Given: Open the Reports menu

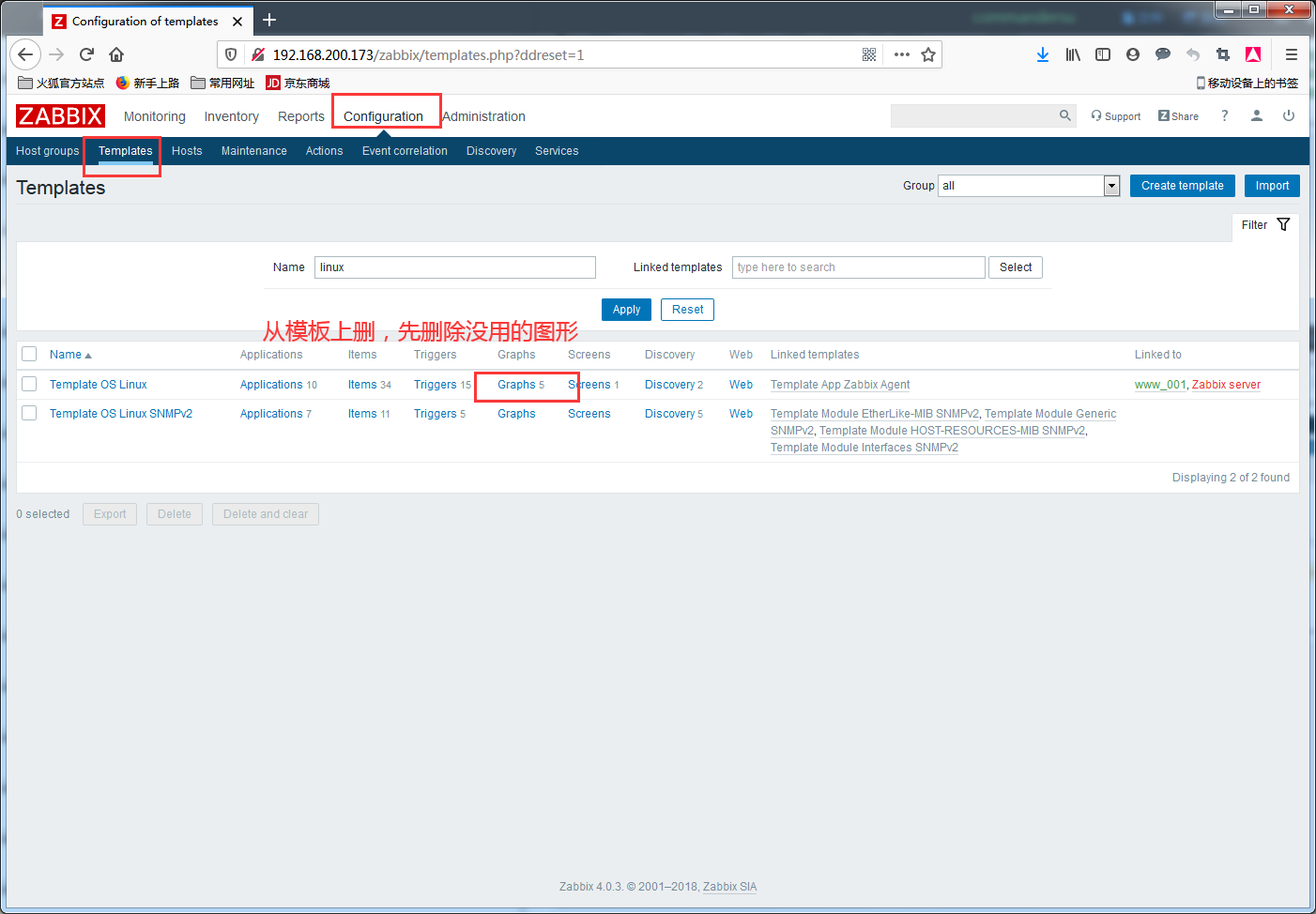Looking at the screenshot, I should (x=301, y=116).
